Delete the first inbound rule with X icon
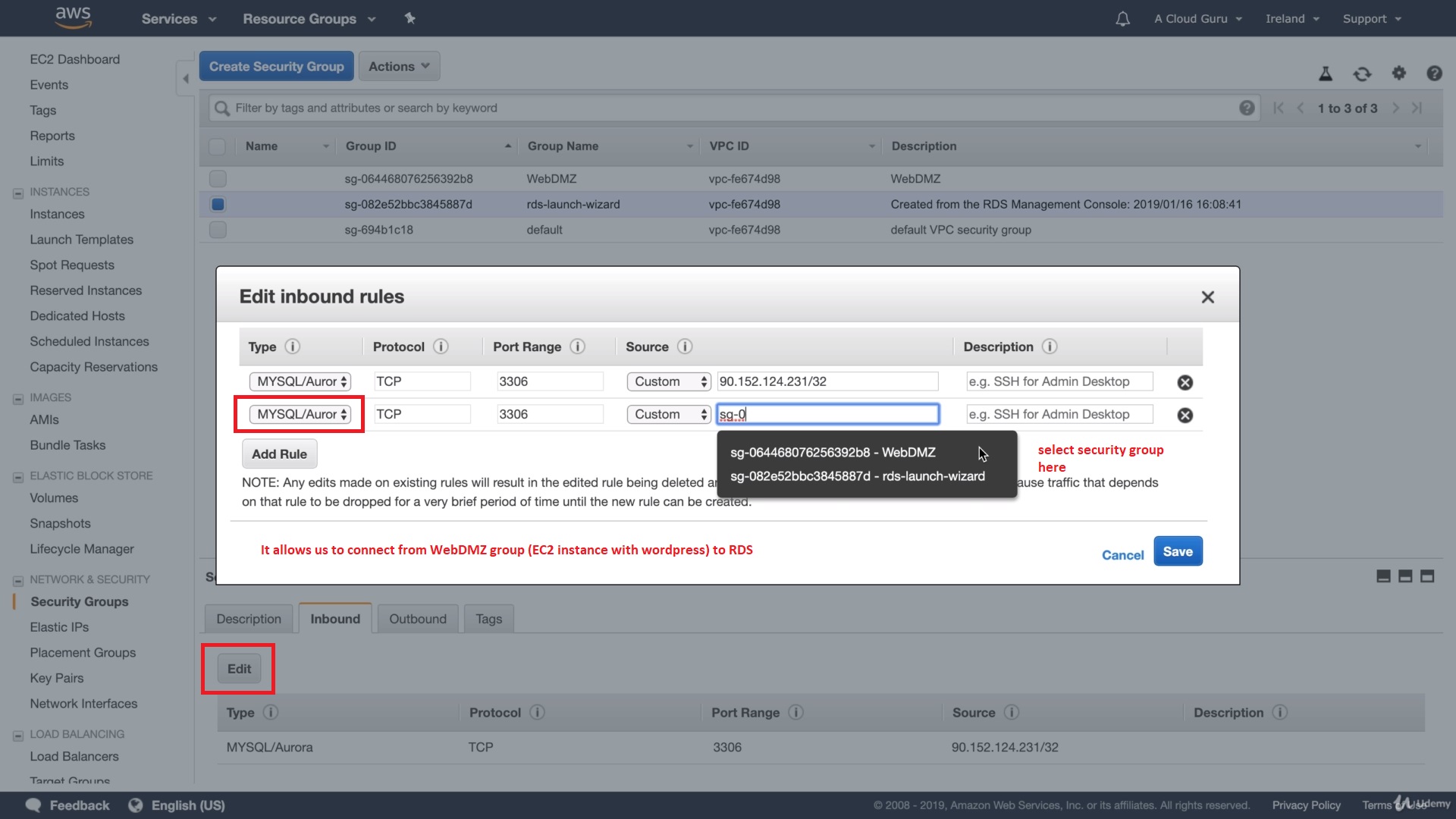 tap(1185, 382)
